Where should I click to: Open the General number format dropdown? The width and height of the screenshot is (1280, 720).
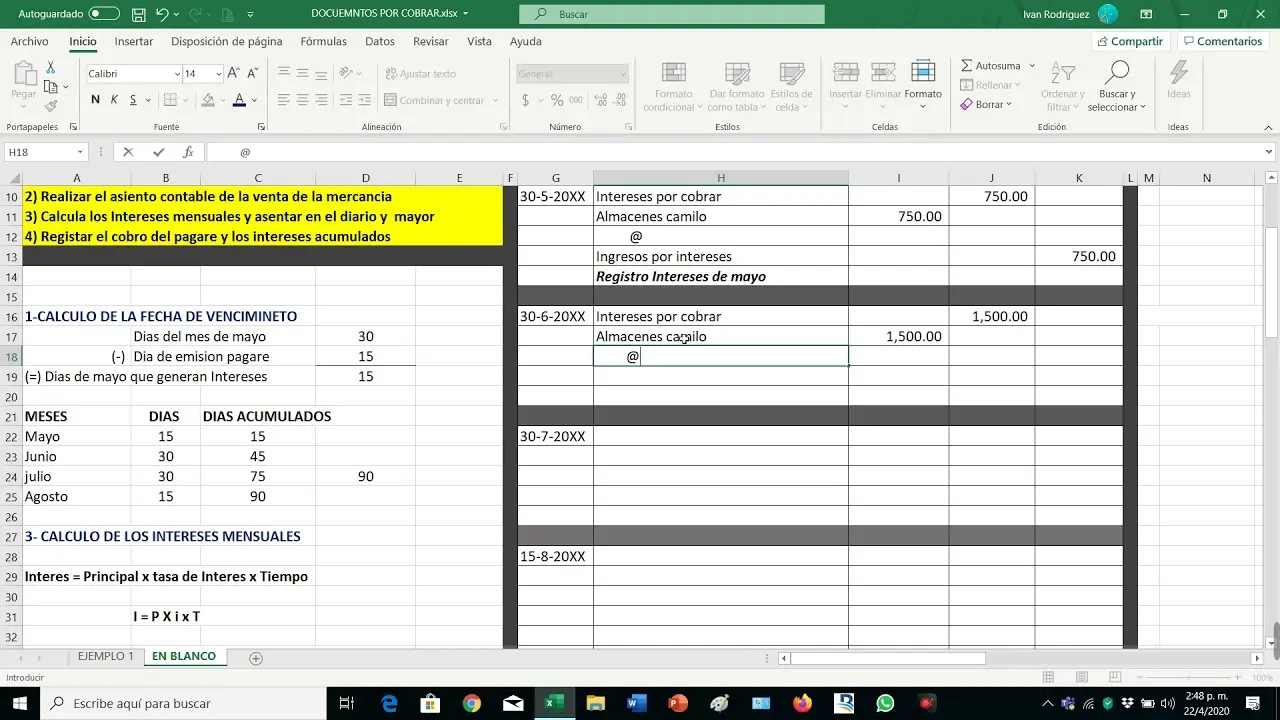[x=622, y=74]
